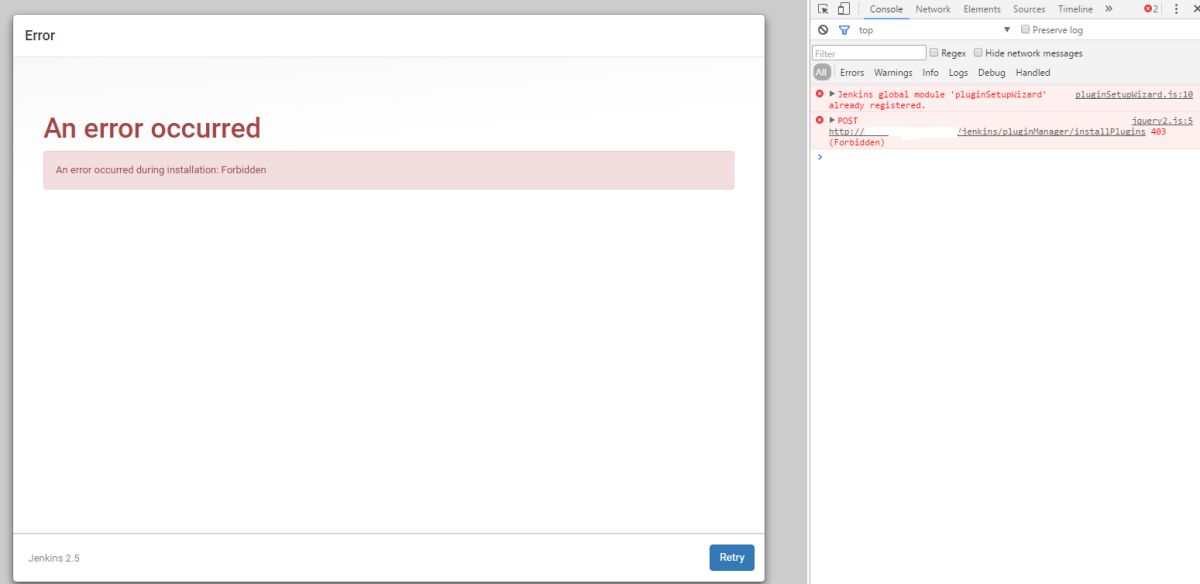
Task: Select the 'An error occurred' heading
Action: click(152, 128)
